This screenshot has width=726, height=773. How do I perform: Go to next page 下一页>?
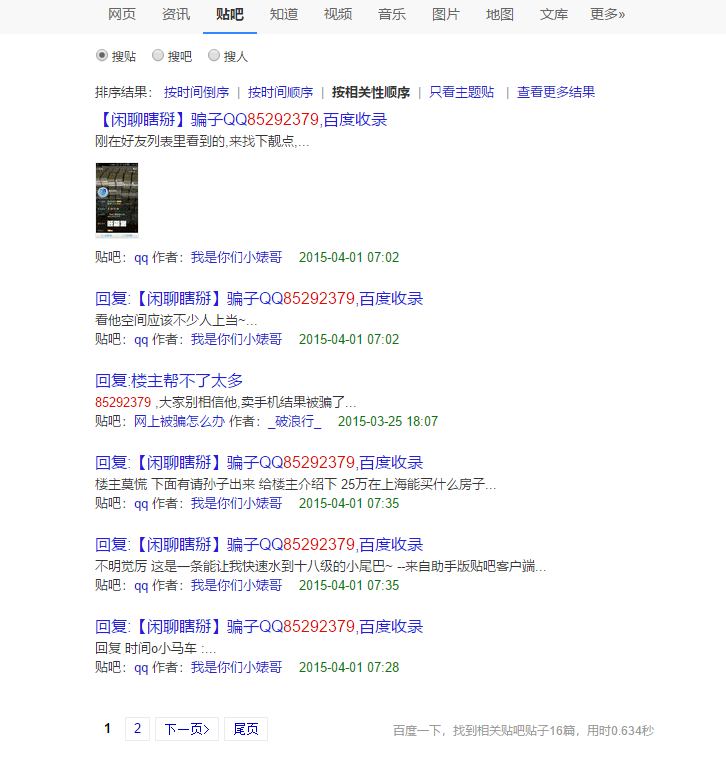(x=187, y=729)
